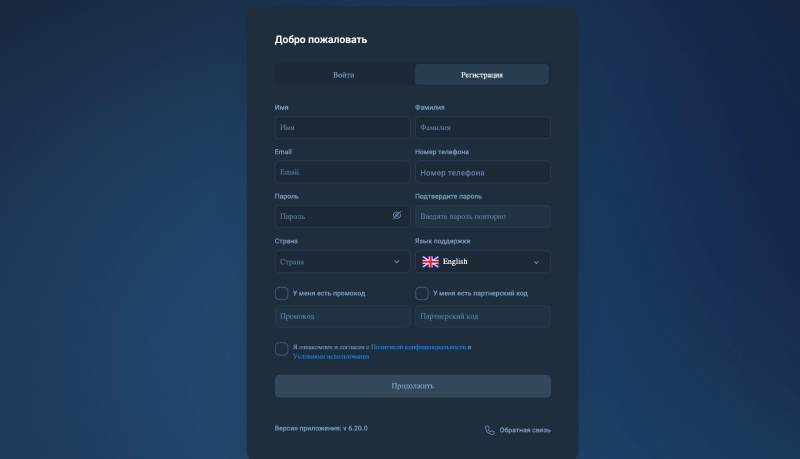Expand the English language dropdown arrow
Image resolution: width=800 pixels, height=459 pixels.
[x=536, y=262]
